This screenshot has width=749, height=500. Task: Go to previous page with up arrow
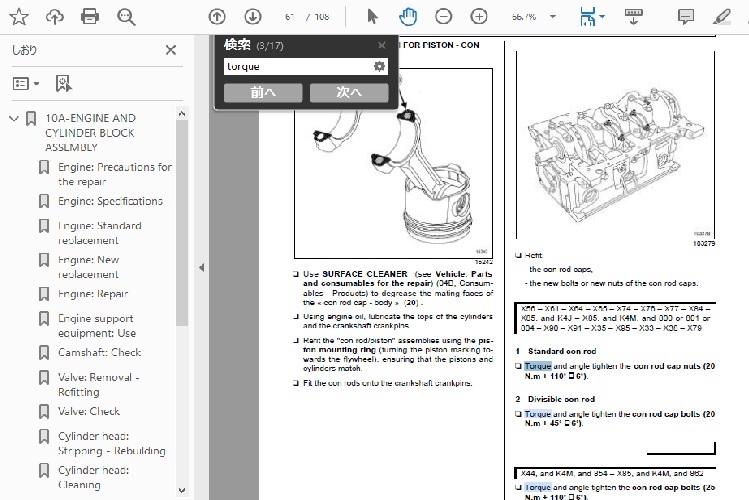point(217,17)
